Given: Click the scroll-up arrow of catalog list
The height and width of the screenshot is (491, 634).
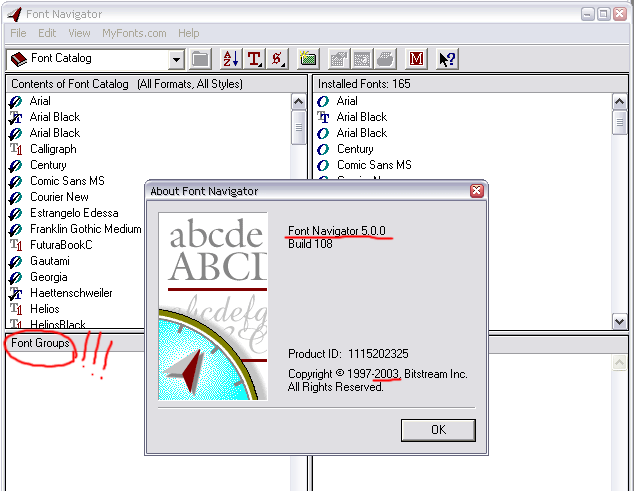Looking at the screenshot, I should (x=298, y=102).
